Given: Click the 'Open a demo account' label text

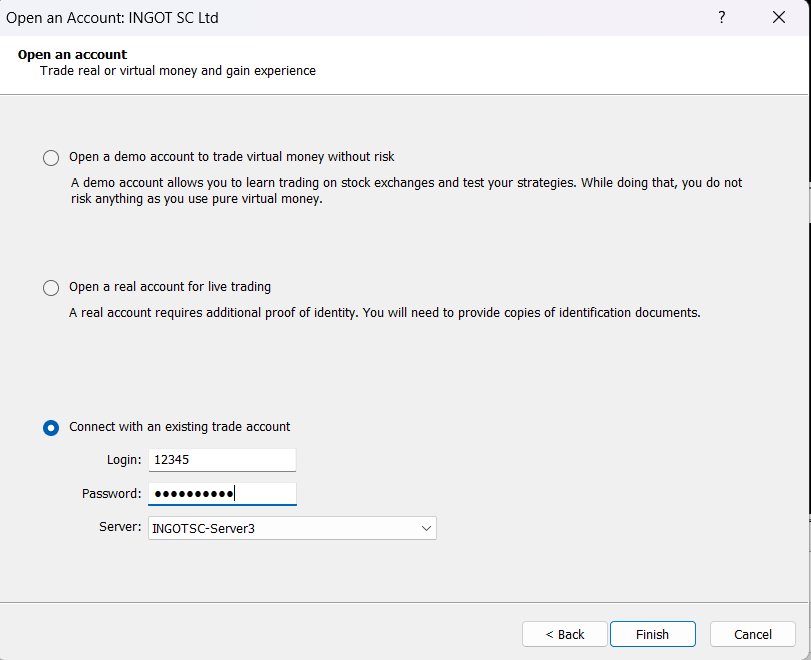Looking at the screenshot, I should pos(232,157).
